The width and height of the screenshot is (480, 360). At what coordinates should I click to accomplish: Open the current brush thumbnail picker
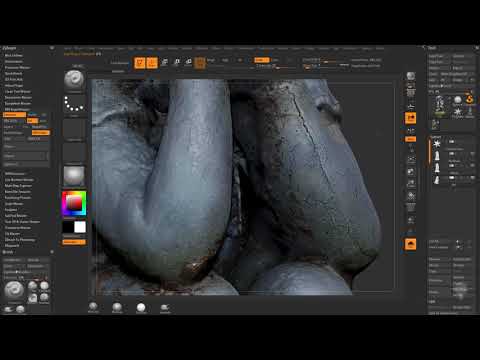[74, 80]
